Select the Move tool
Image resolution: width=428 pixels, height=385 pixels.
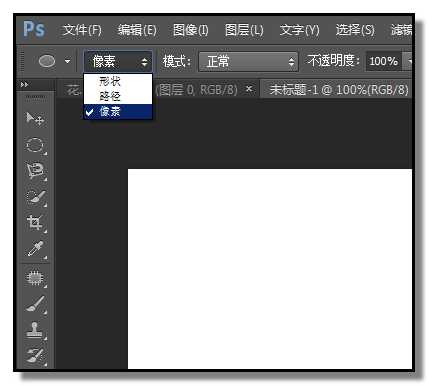[x=35, y=119]
